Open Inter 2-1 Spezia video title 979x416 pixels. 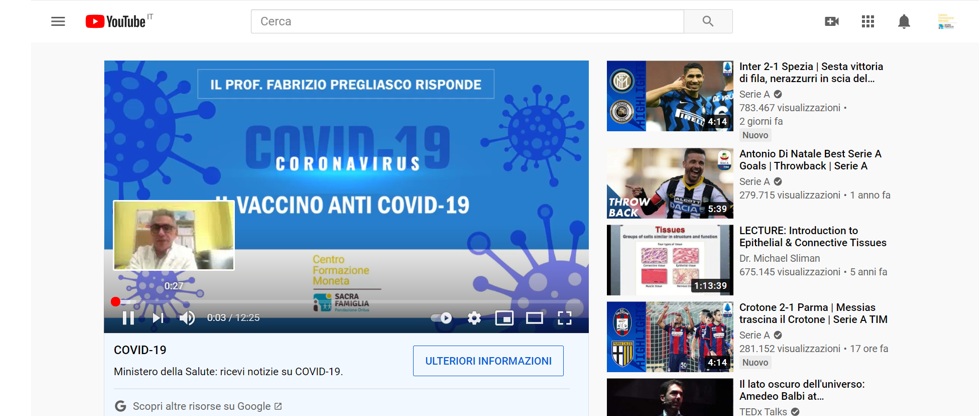[x=811, y=72]
